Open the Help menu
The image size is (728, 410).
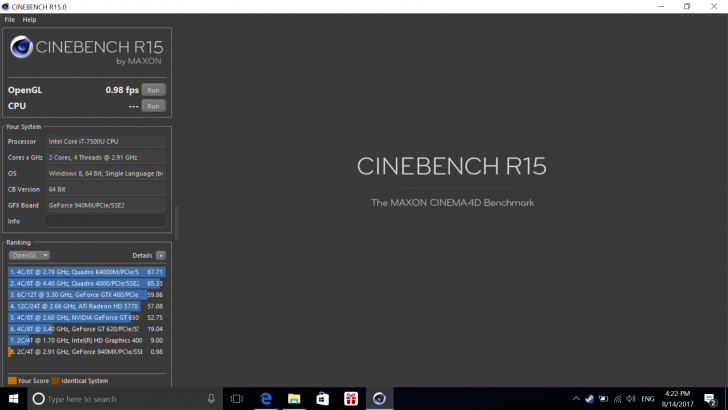29,19
